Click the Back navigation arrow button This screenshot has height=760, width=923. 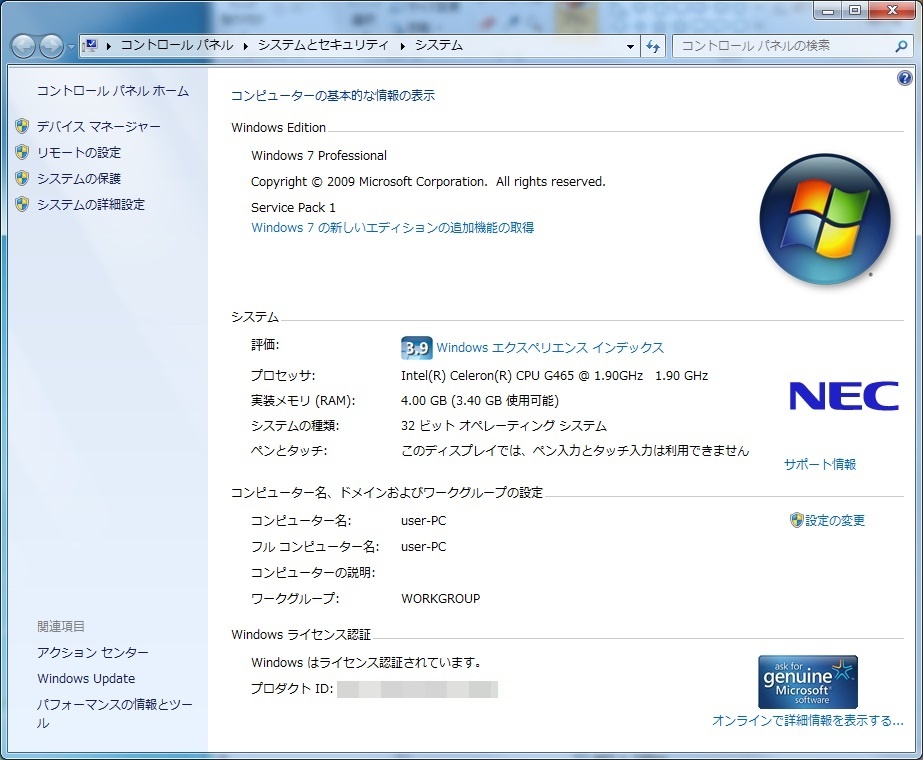click(x=24, y=46)
